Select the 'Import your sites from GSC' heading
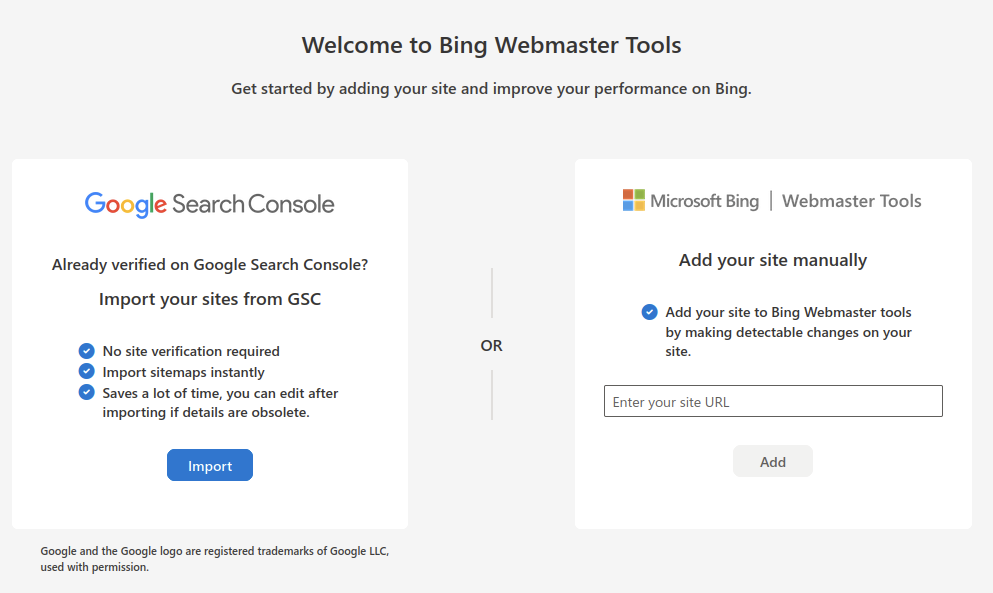 [x=209, y=298]
